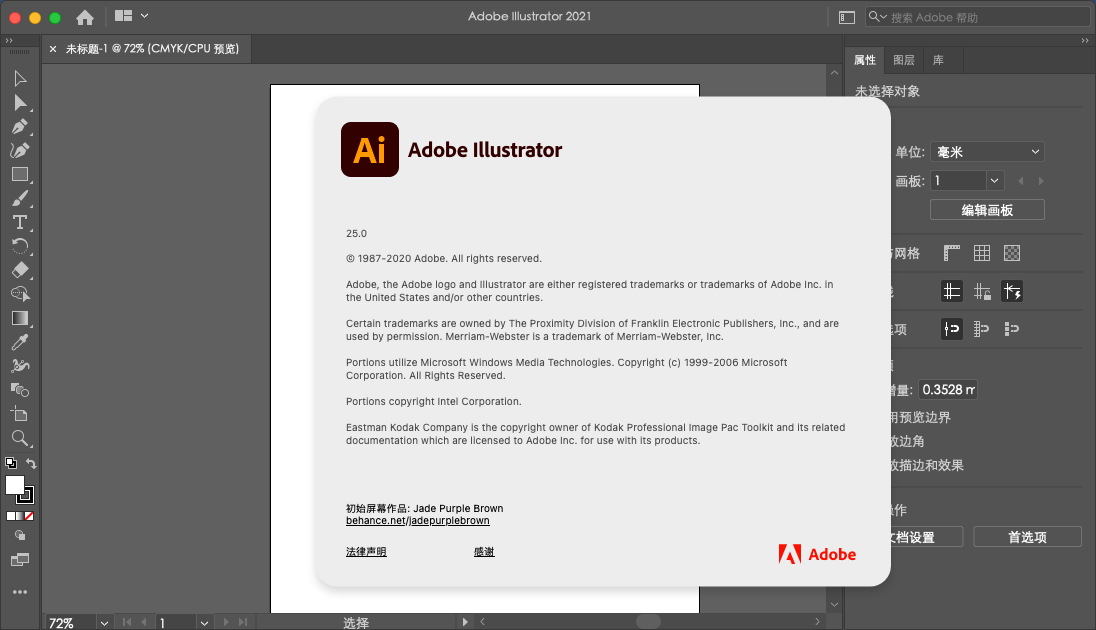Select the Curvature tool
This screenshot has width=1096, height=630.
(x=20, y=150)
